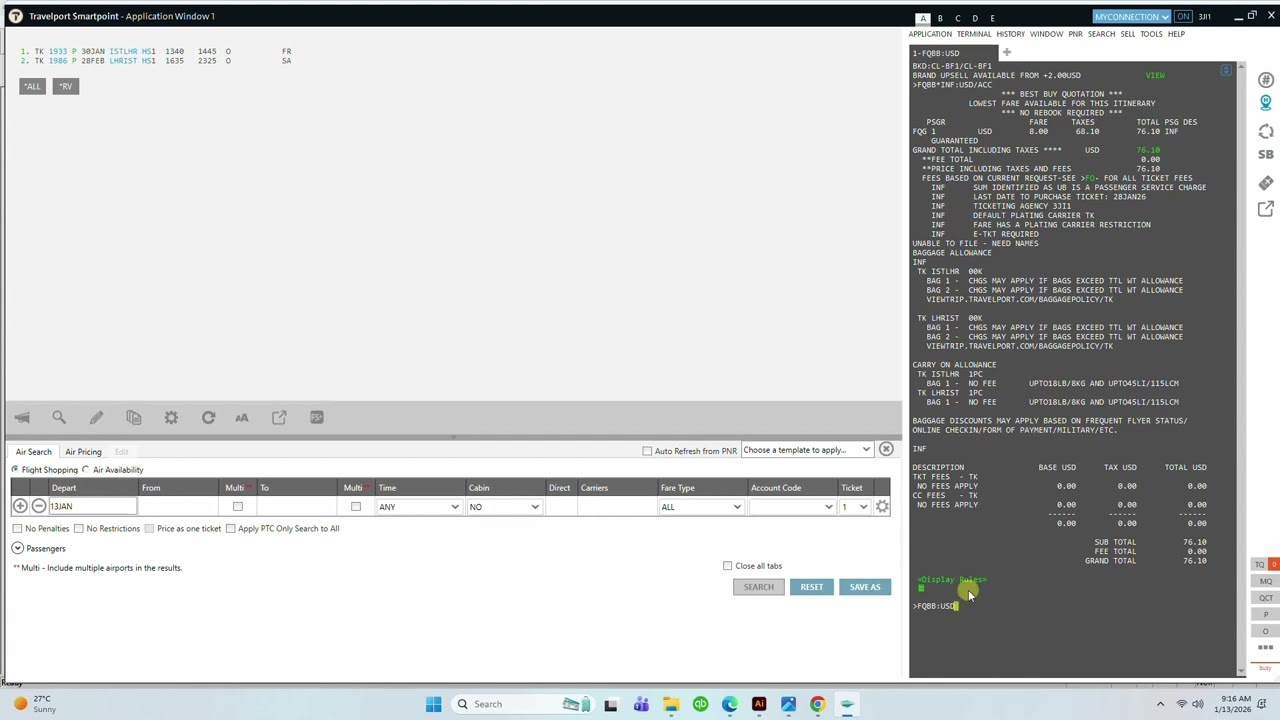Check the No Restrictions option
The height and width of the screenshot is (720, 1280).
[x=79, y=529]
